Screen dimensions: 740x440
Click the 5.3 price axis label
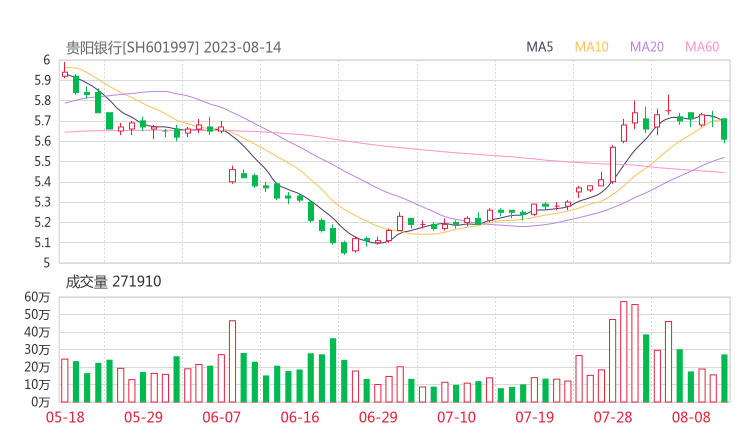tap(42, 202)
